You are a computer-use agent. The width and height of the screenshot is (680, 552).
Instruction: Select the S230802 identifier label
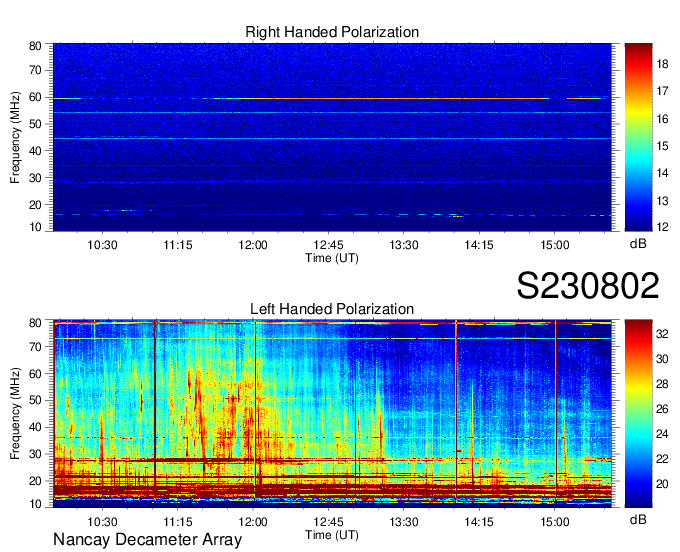pos(588,286)
